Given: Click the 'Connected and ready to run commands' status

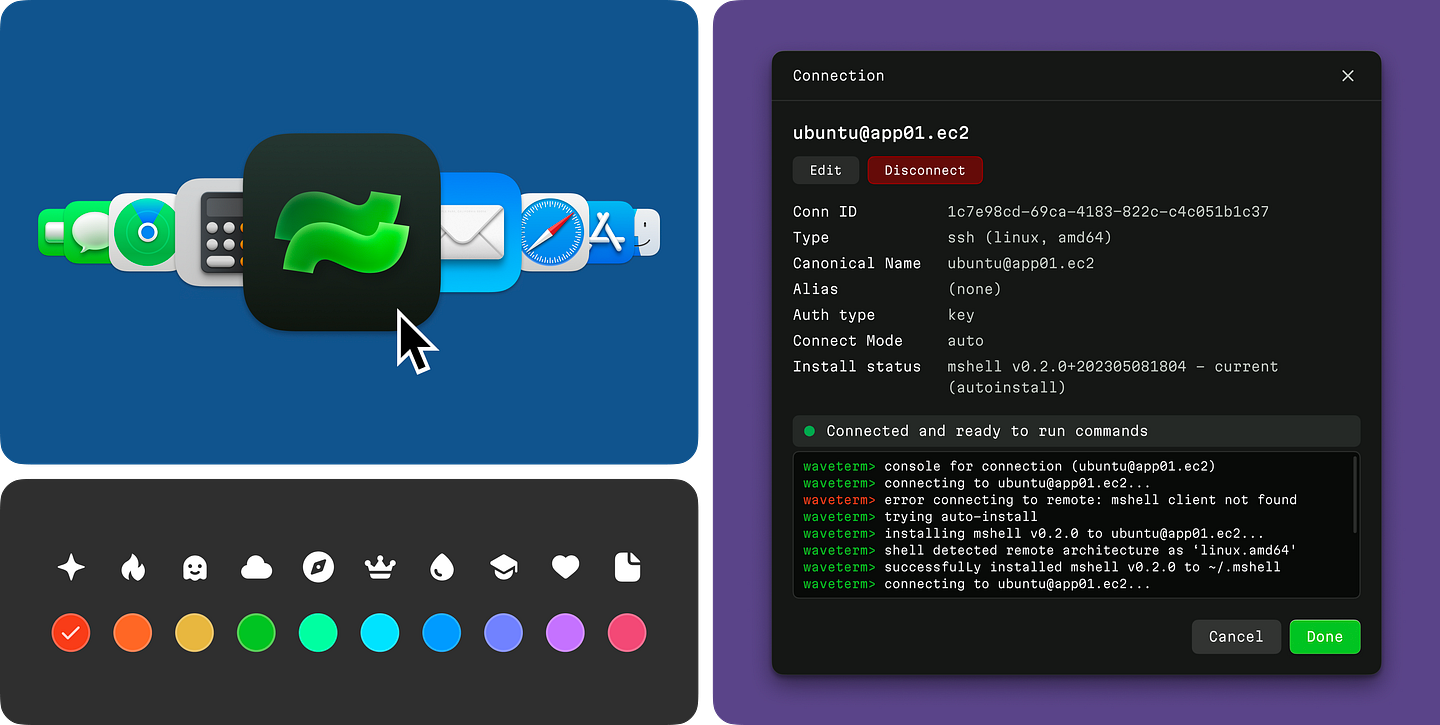Looking at the screenshot, I should click(1076, 431).
